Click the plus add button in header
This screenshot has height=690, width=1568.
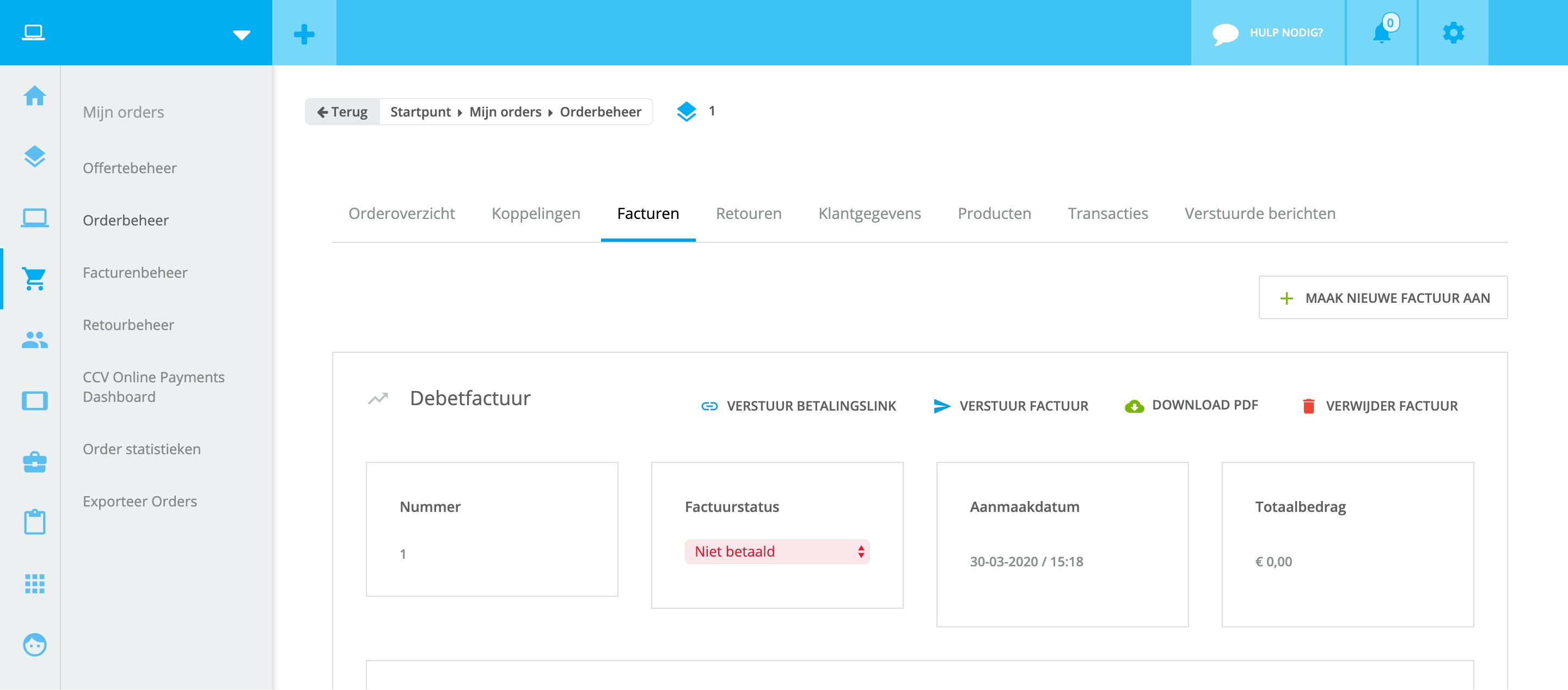(304, 34)
